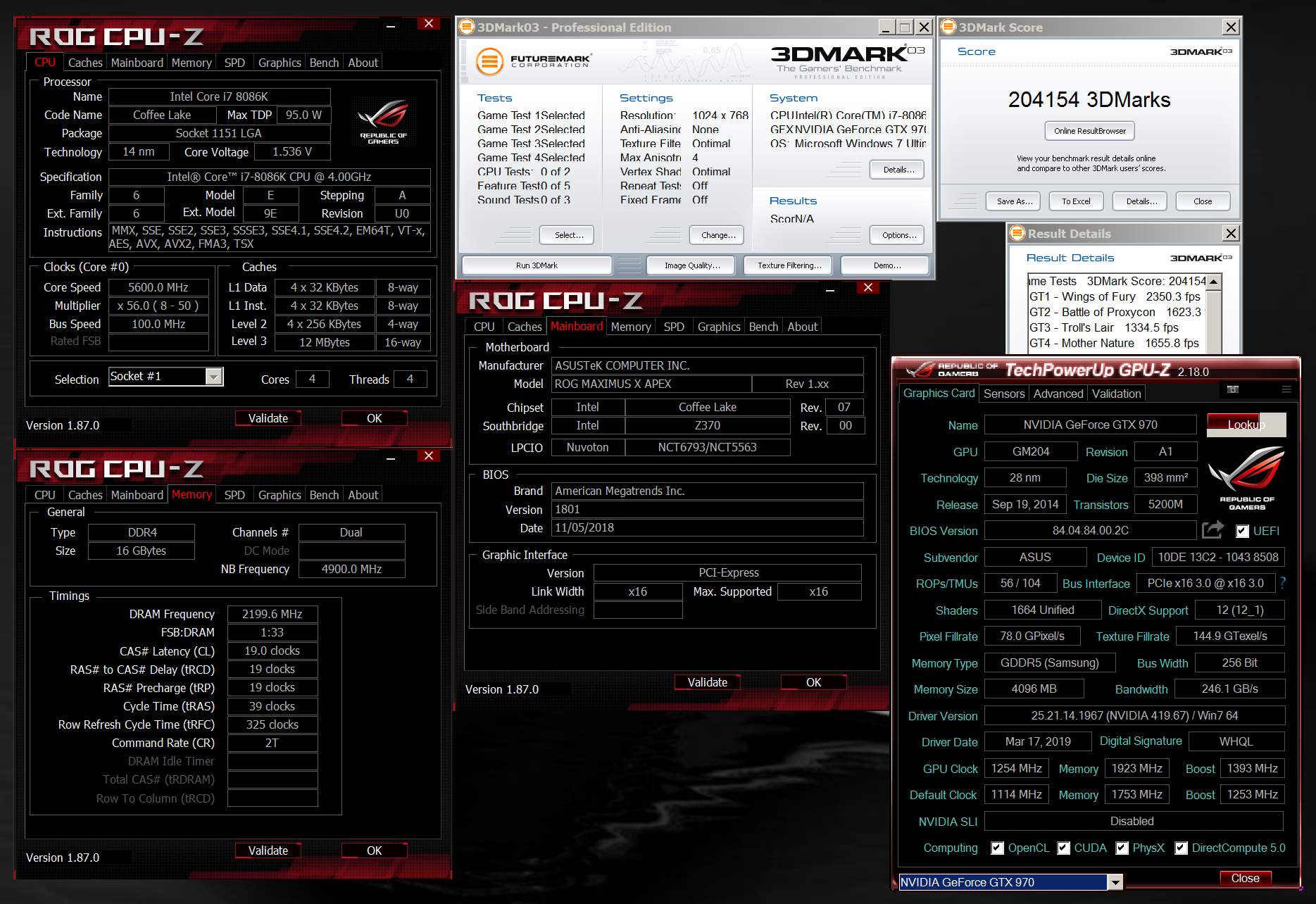
Task: Click the Demo... button in 3DMark03
Action: 886,265
